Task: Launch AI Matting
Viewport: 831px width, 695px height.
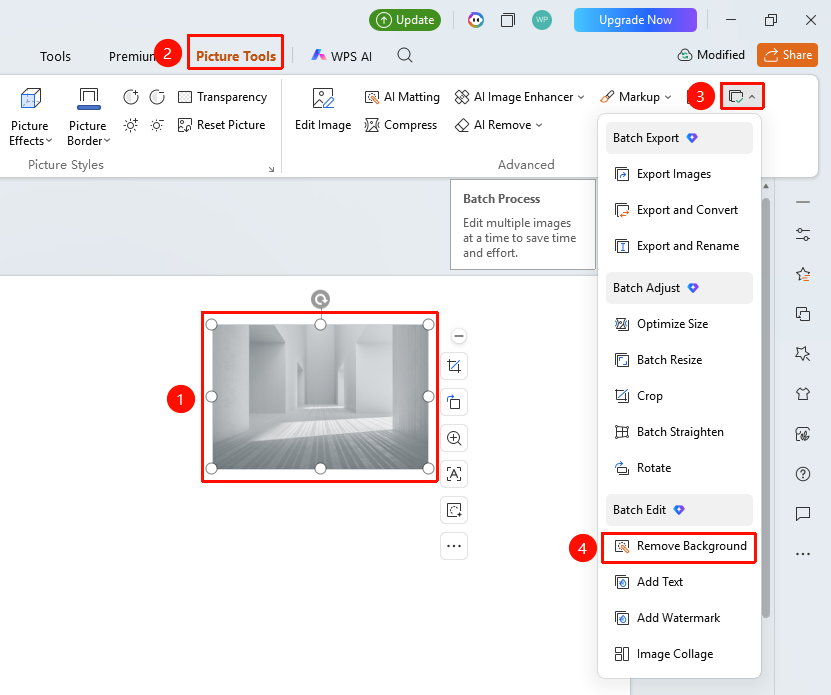Action: tap(402, 97)
